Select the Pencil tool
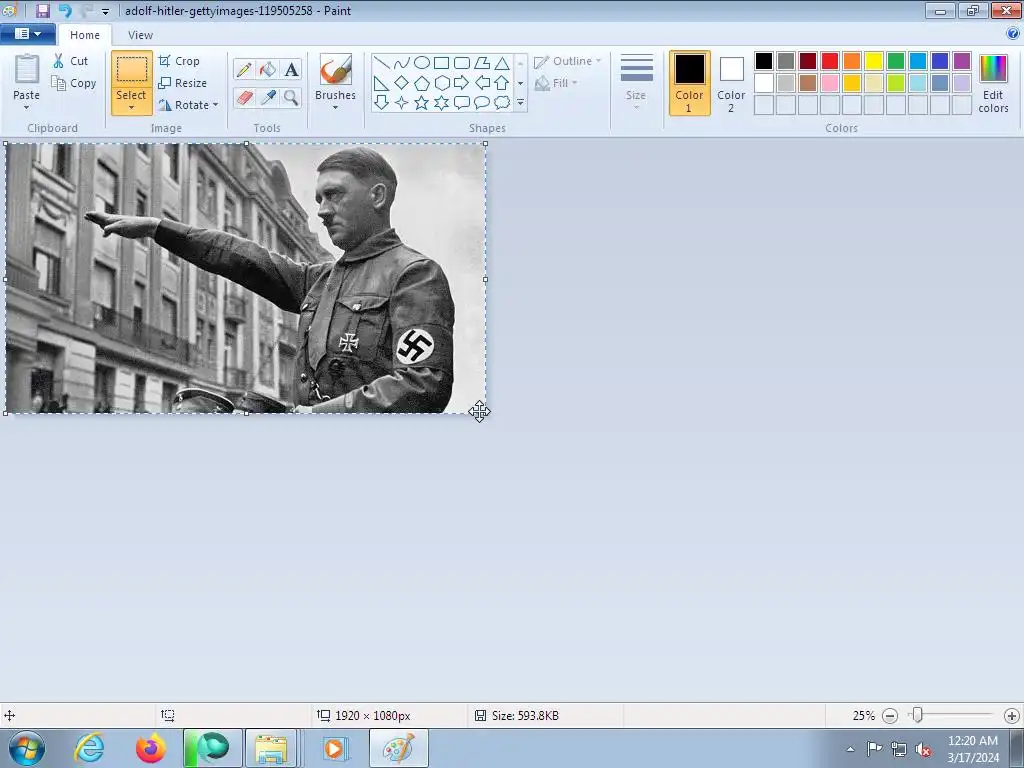The height and width of the screenshot is (768, 1024). tap(244, 69)
